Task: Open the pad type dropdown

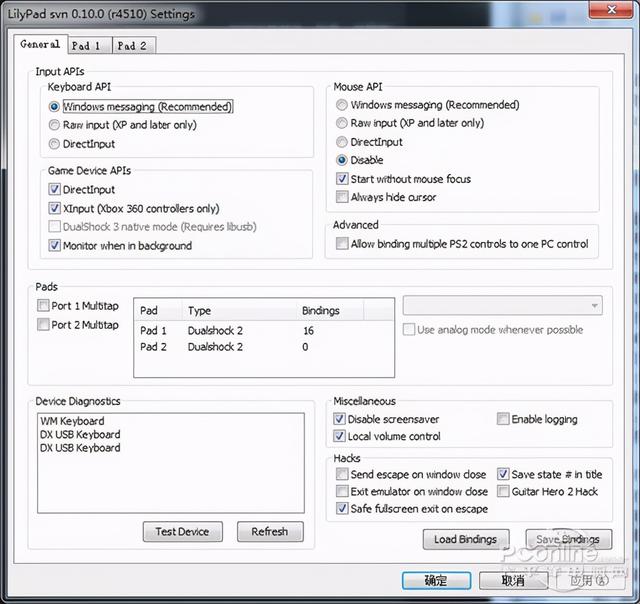Action: tap(502, 305)
